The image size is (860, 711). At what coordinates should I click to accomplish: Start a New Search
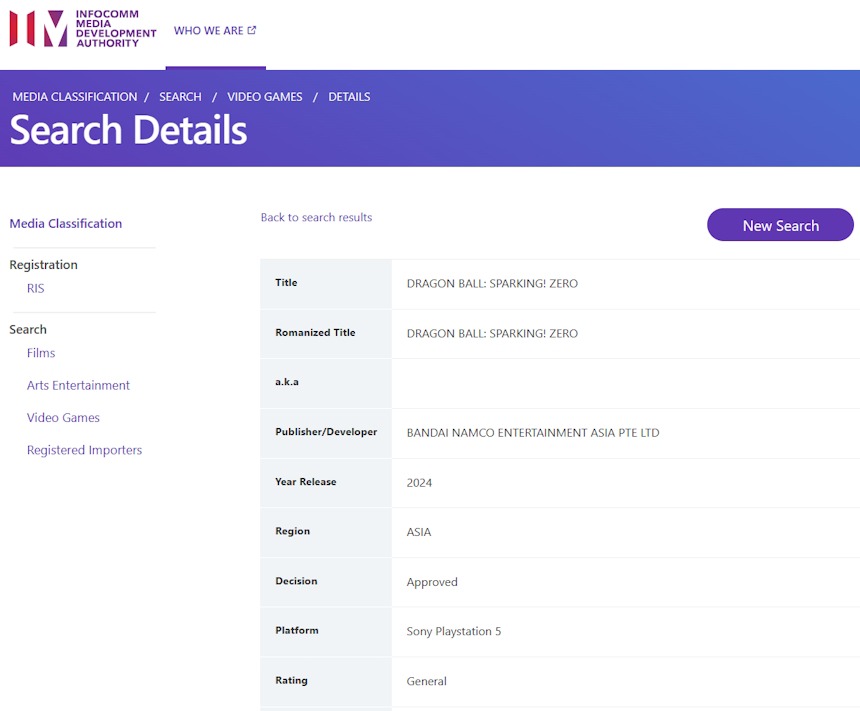780,224
